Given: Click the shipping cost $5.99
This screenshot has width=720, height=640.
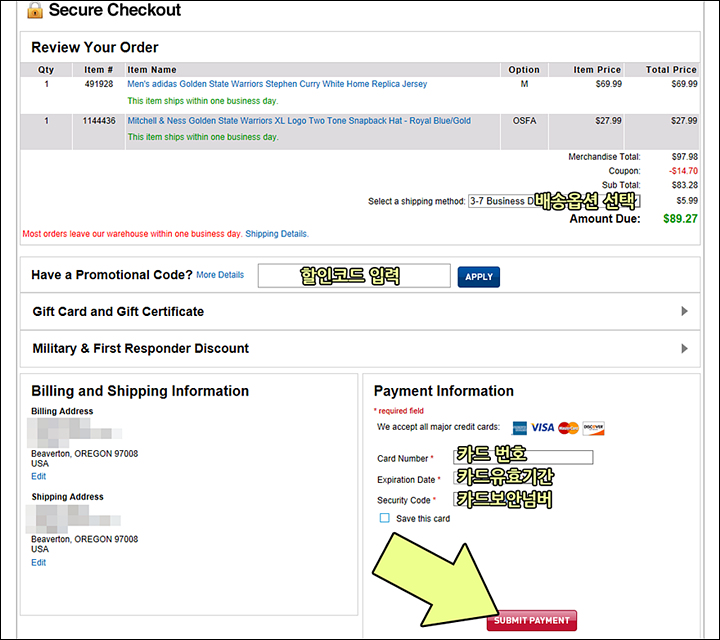Looking at the screenshot, I should pyautogui.click(x=687, y=201).
